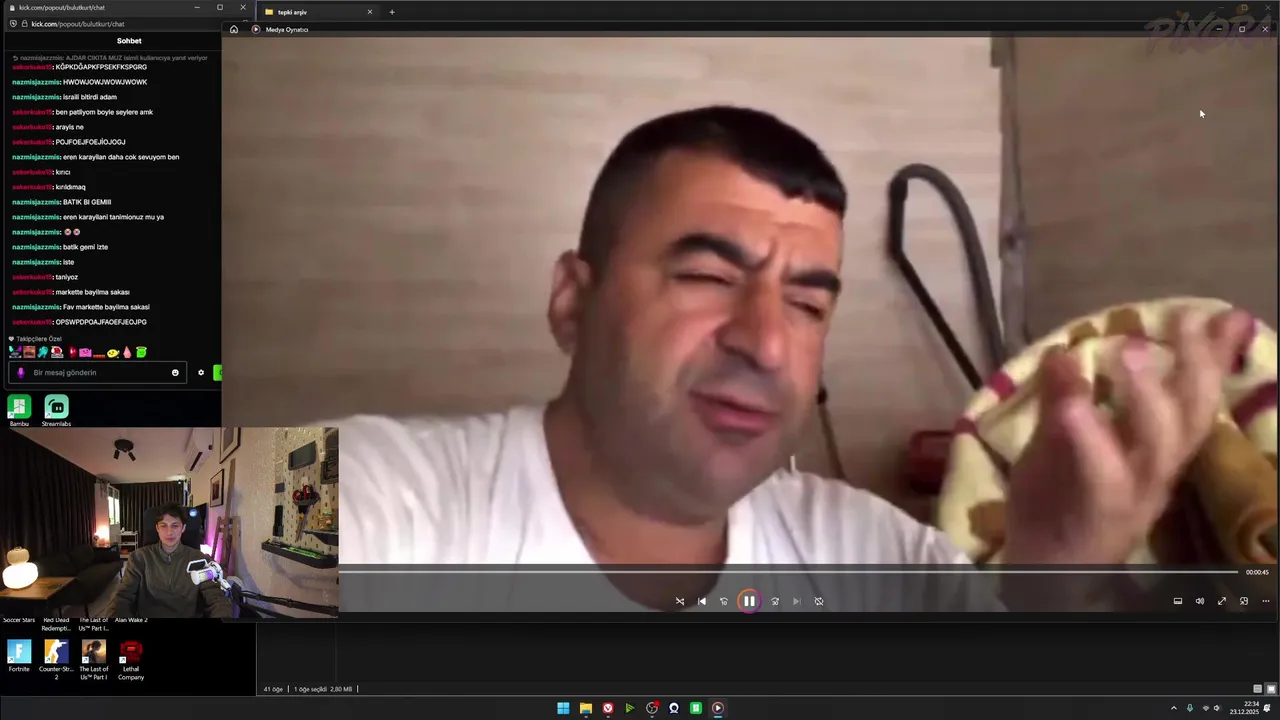Focus the 'Bir mesaj gönderin' chat input
The image size is (1280, 720).
[98, 372]
